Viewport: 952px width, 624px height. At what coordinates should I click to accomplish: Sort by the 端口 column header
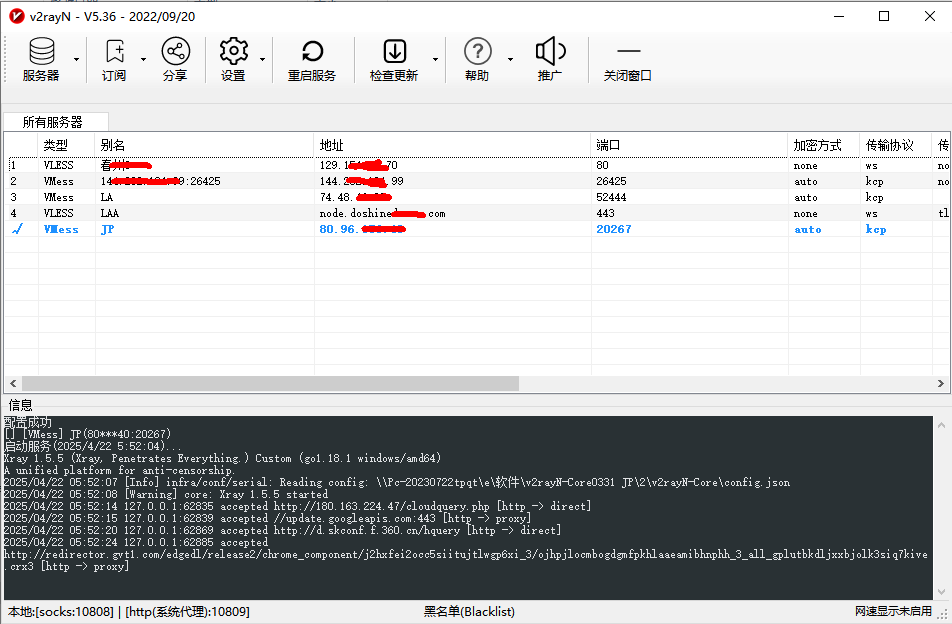pyautogui.click(x=689, y=145)
